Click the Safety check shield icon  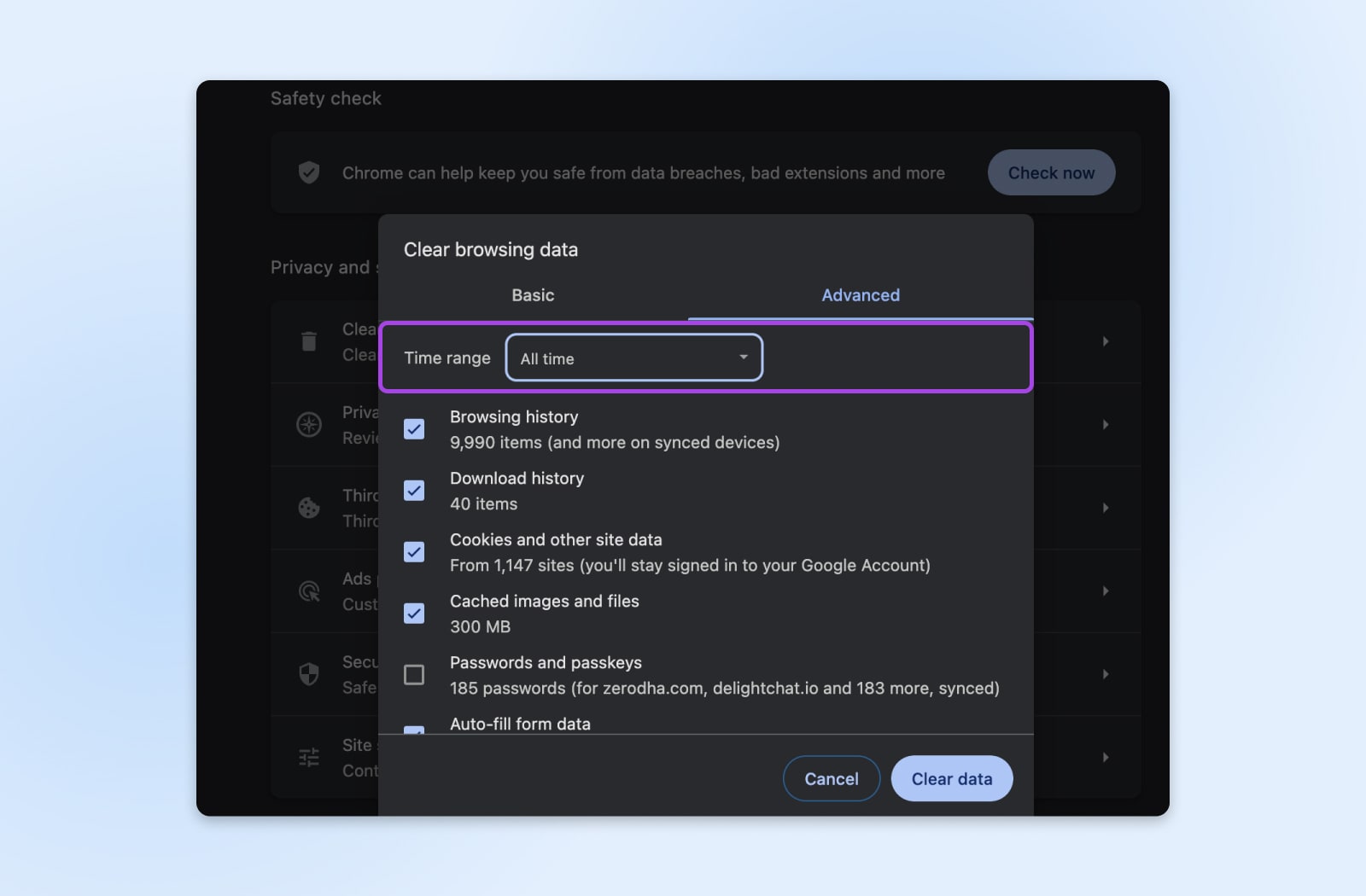click(309, 172)
